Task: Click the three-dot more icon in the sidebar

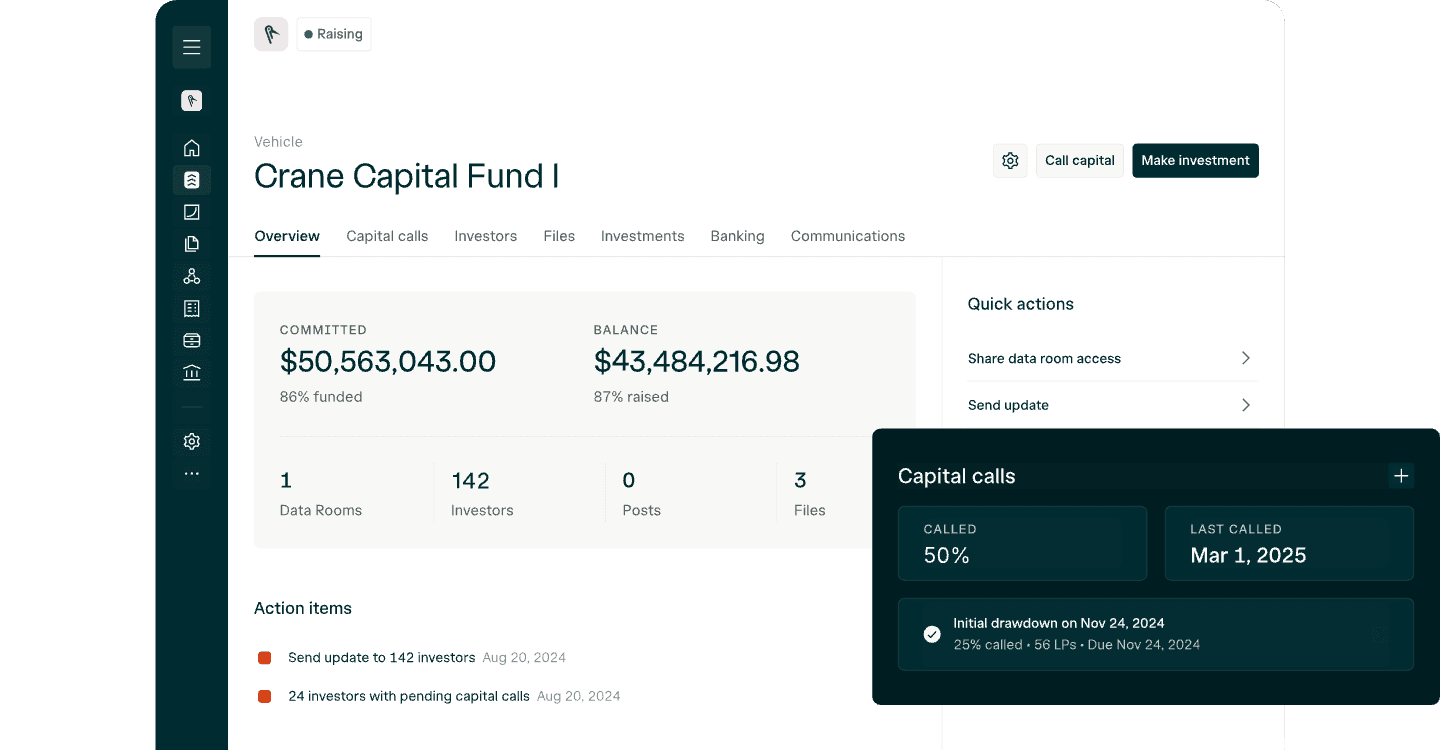Action: (192, 474)
